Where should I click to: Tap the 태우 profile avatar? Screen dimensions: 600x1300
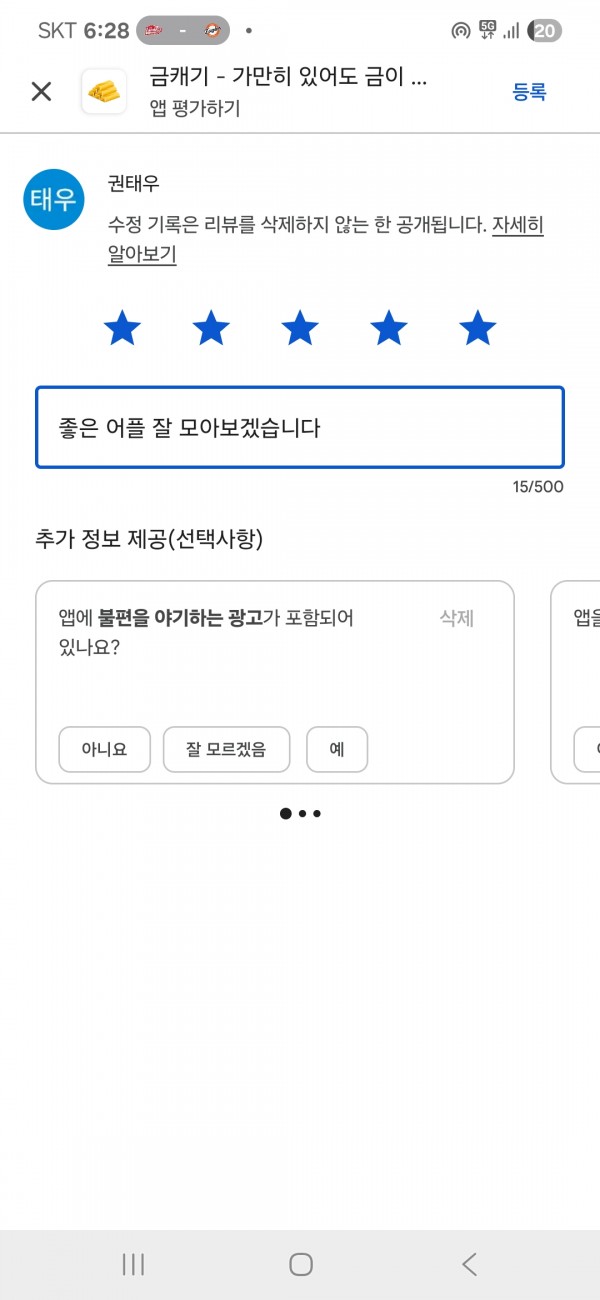click(53, 200)
